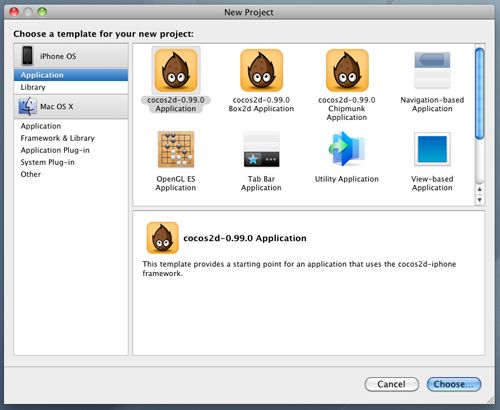Click the template list scrollbar thumb
The width and height of the screenshot is (500, 410).
tap(480, 94)
